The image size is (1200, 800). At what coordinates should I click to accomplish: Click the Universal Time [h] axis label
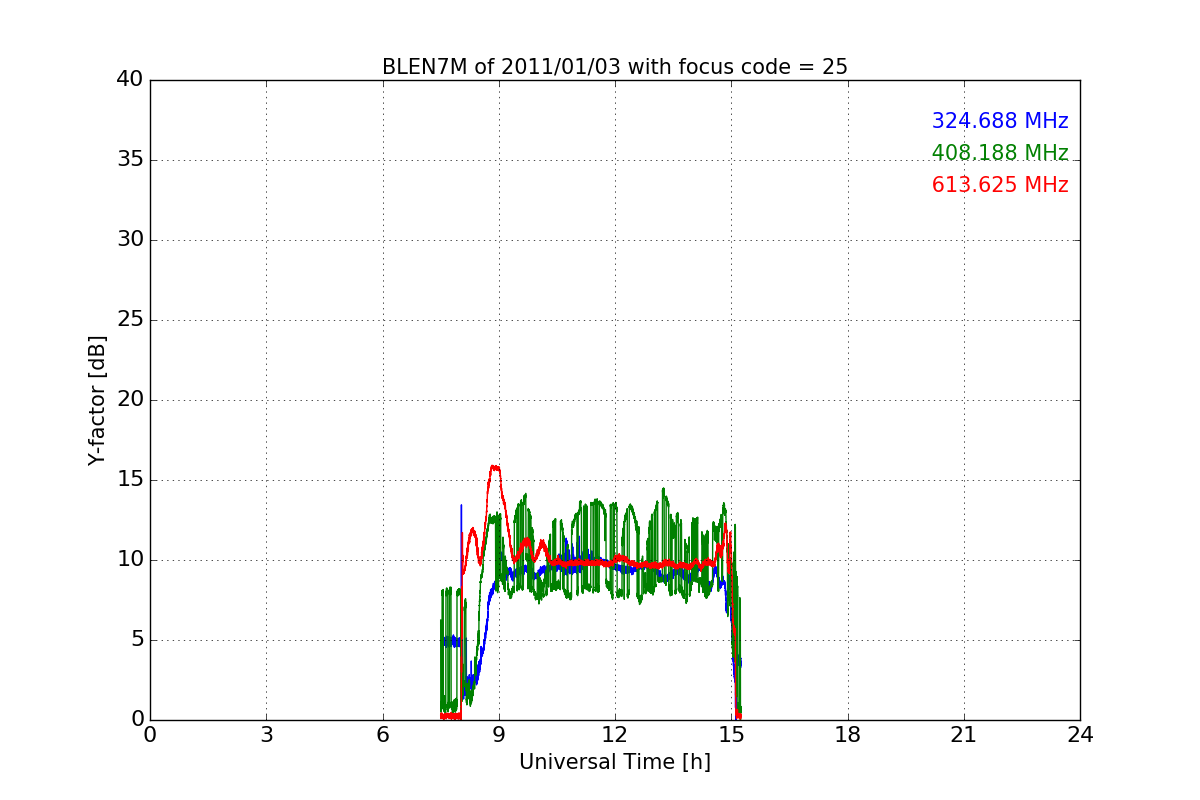(x=614, y=762)
